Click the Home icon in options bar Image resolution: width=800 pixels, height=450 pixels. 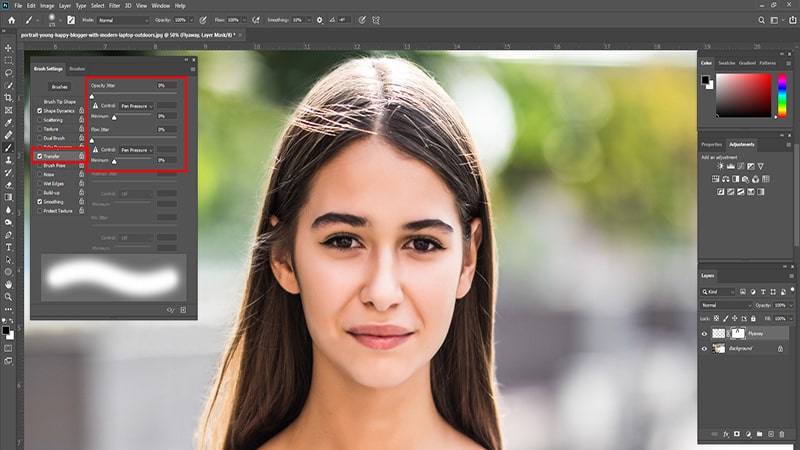pyautogui.click(x=11, y=20)
